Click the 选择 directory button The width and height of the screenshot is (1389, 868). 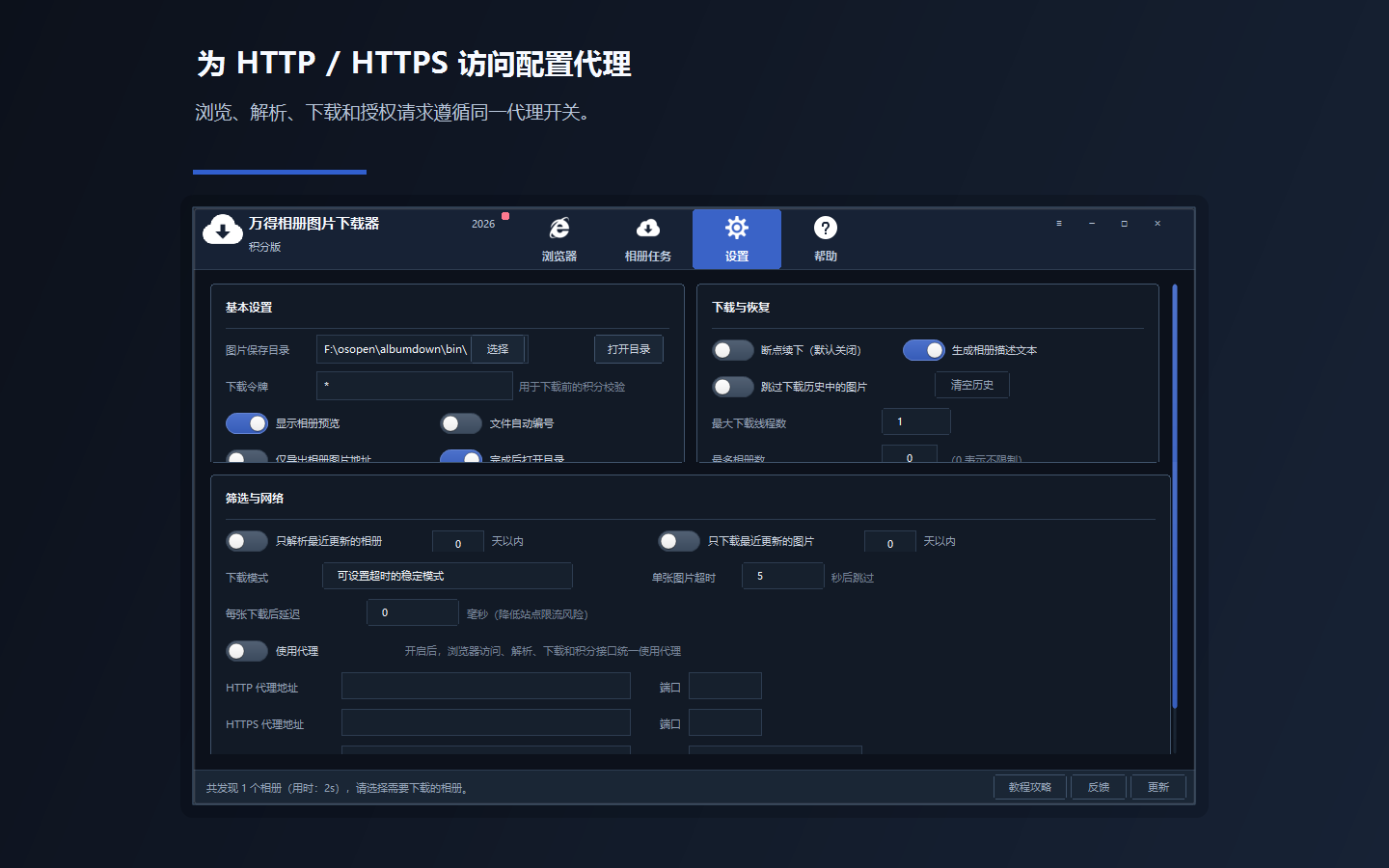tap(498, 349)
